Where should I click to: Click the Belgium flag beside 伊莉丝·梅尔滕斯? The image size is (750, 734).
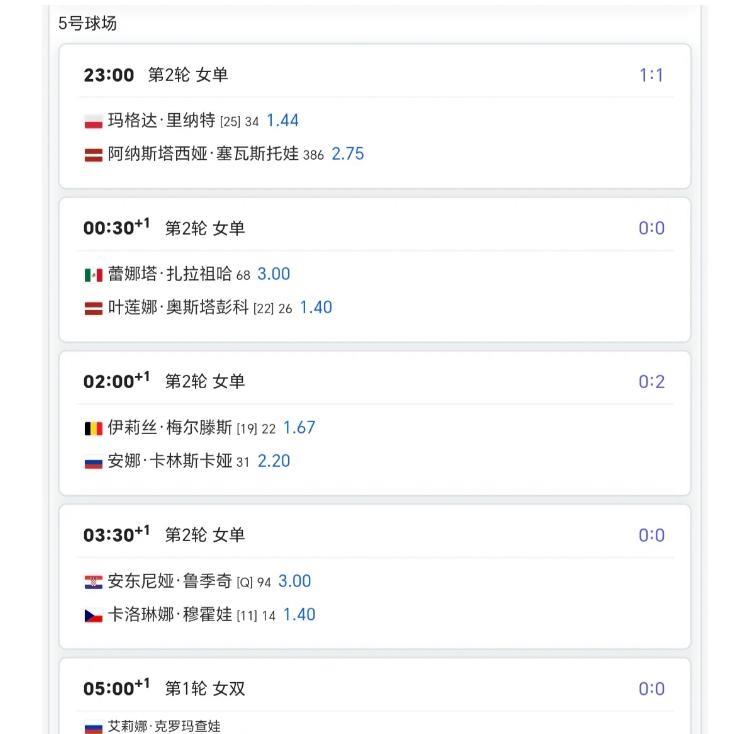93,428
